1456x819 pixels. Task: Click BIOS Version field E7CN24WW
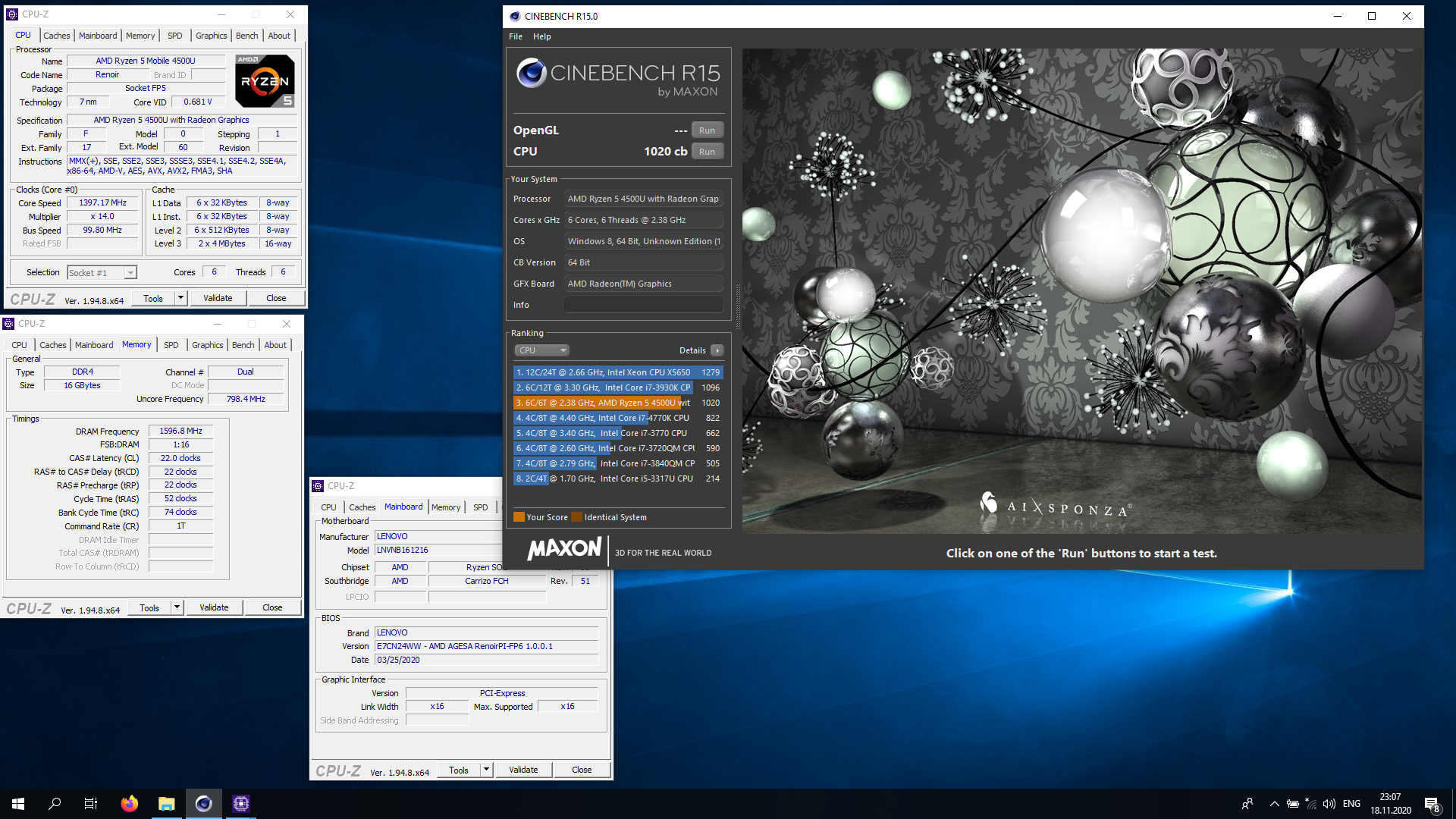(x=486, y=646)
